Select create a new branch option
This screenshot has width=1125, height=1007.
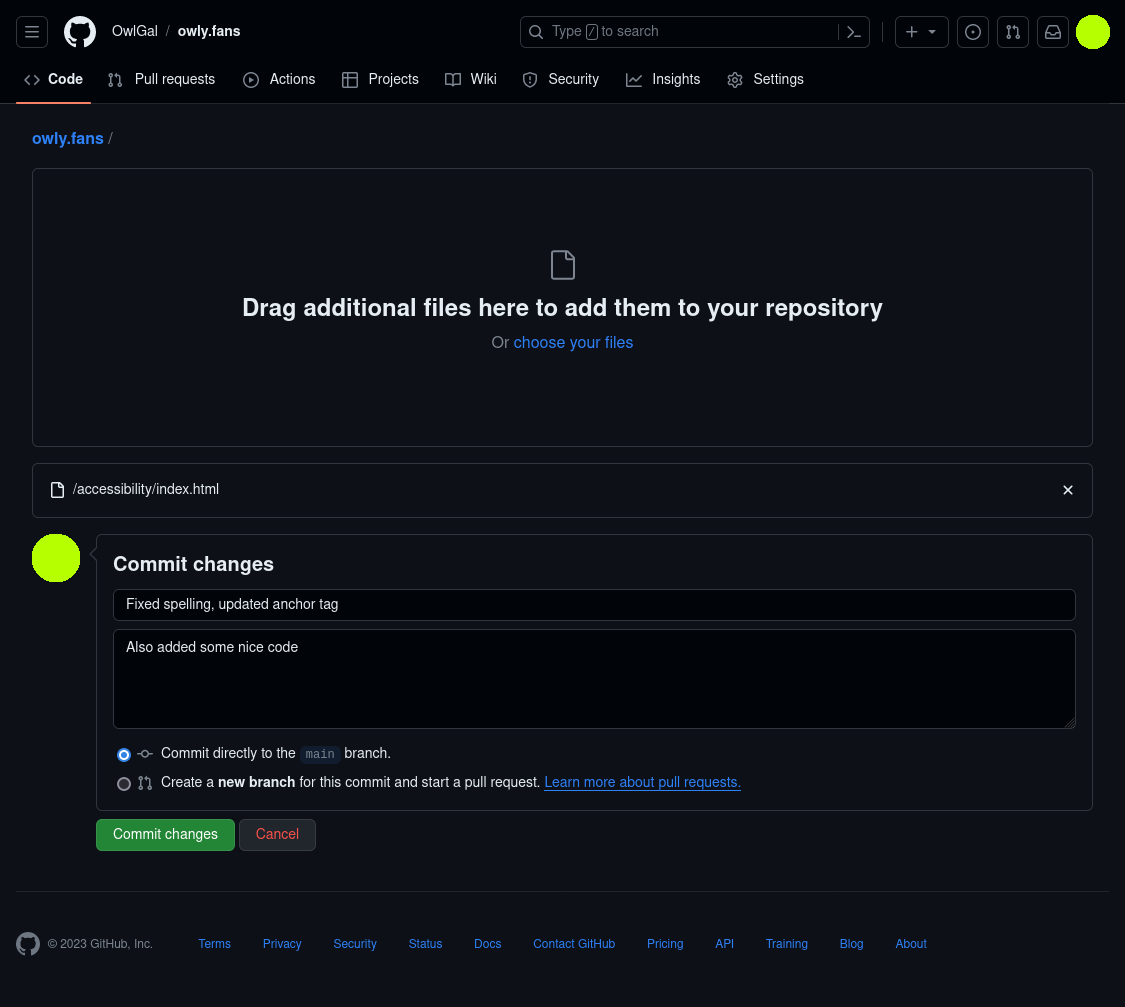tap(124, 784)
